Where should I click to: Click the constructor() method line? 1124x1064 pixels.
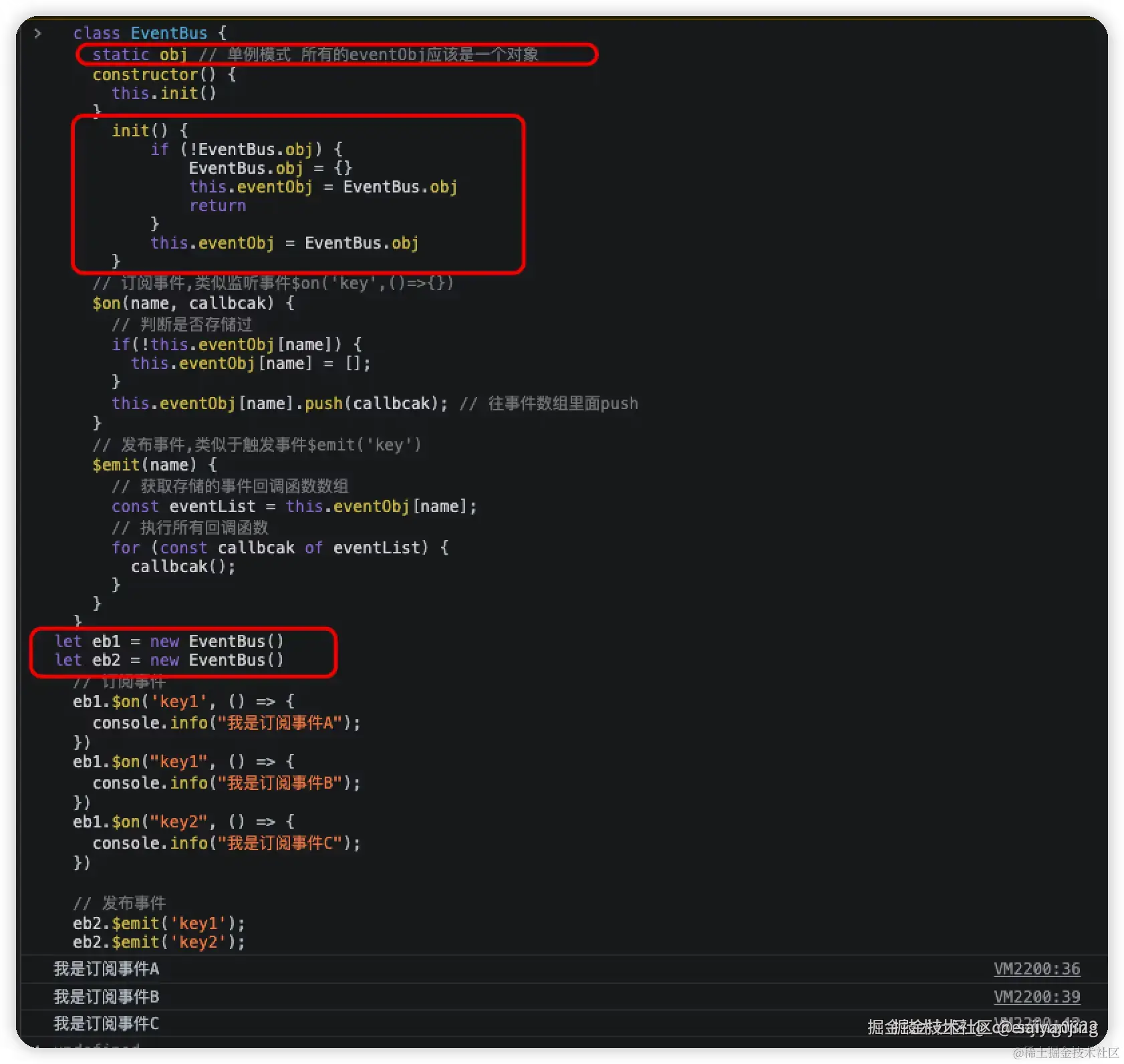[x=164, y=74]
